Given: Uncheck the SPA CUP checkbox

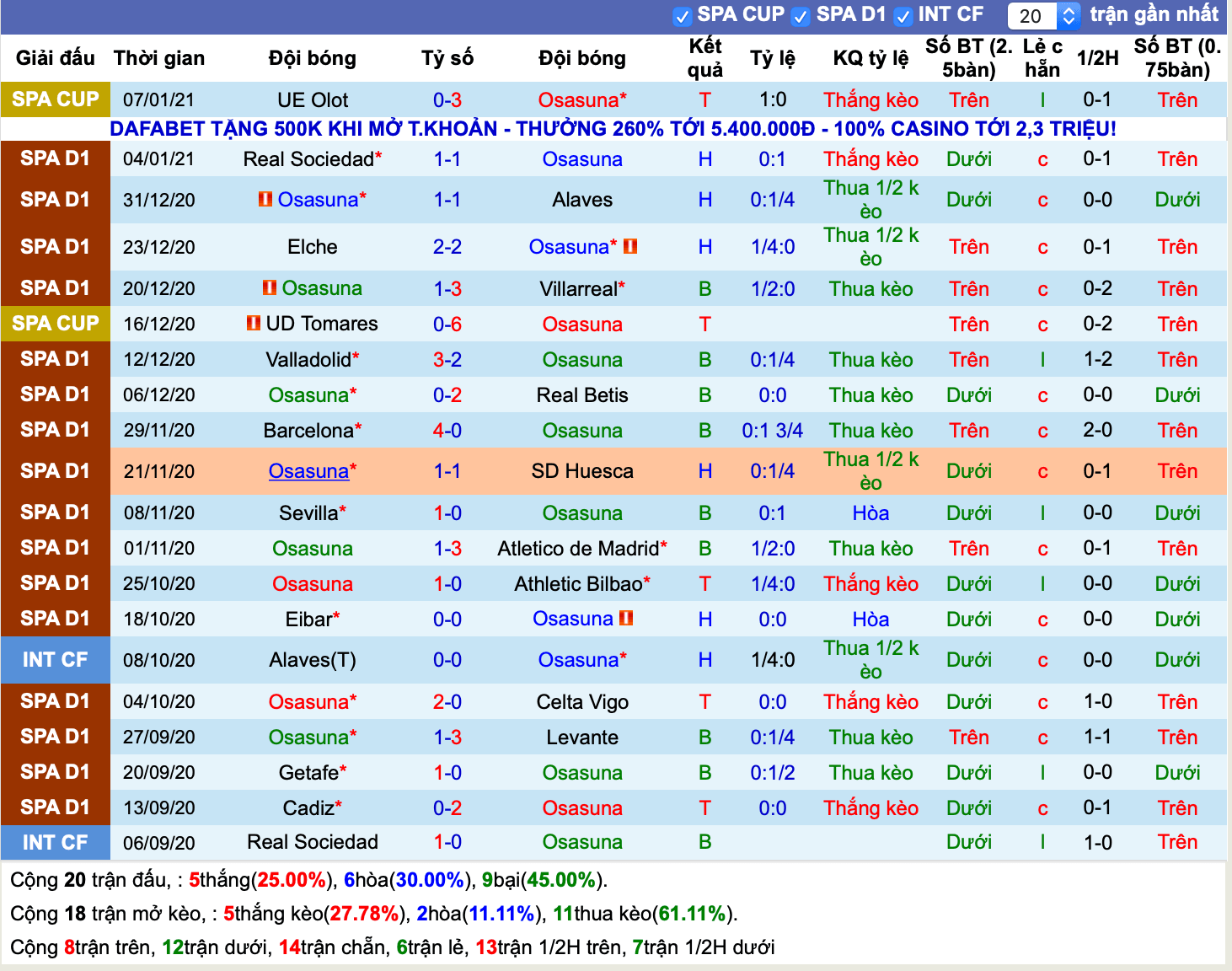Looking at the screenshot, I should tap(683, 16).
